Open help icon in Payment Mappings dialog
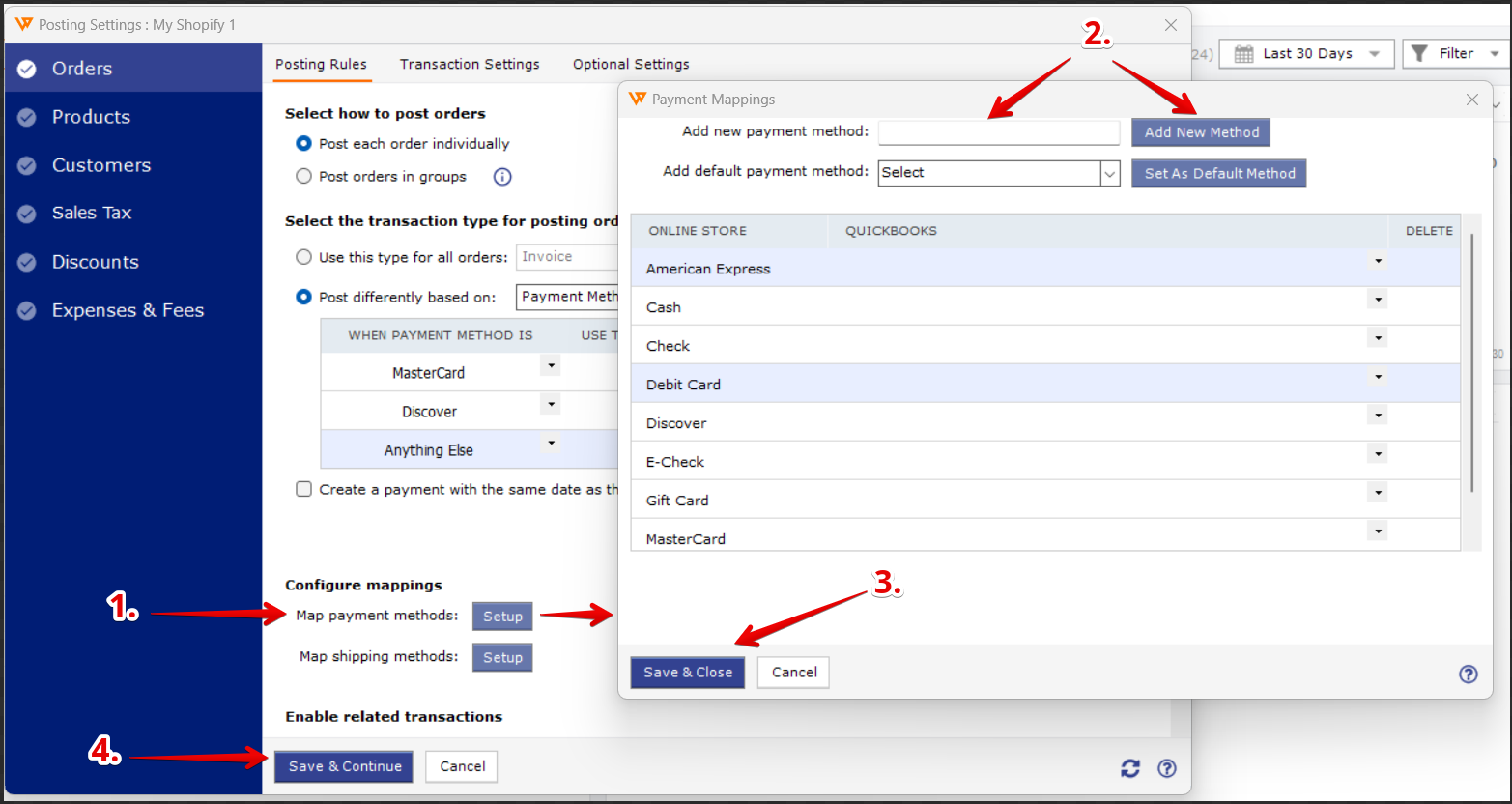Image resolution: width=1512 pixels, height=804 pixels. pos(1469,675)
